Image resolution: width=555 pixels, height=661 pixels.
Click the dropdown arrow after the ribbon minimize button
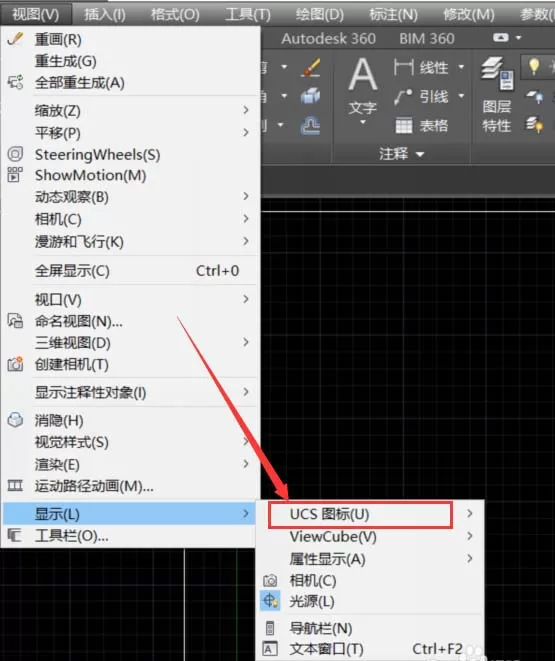click(519, 38)
